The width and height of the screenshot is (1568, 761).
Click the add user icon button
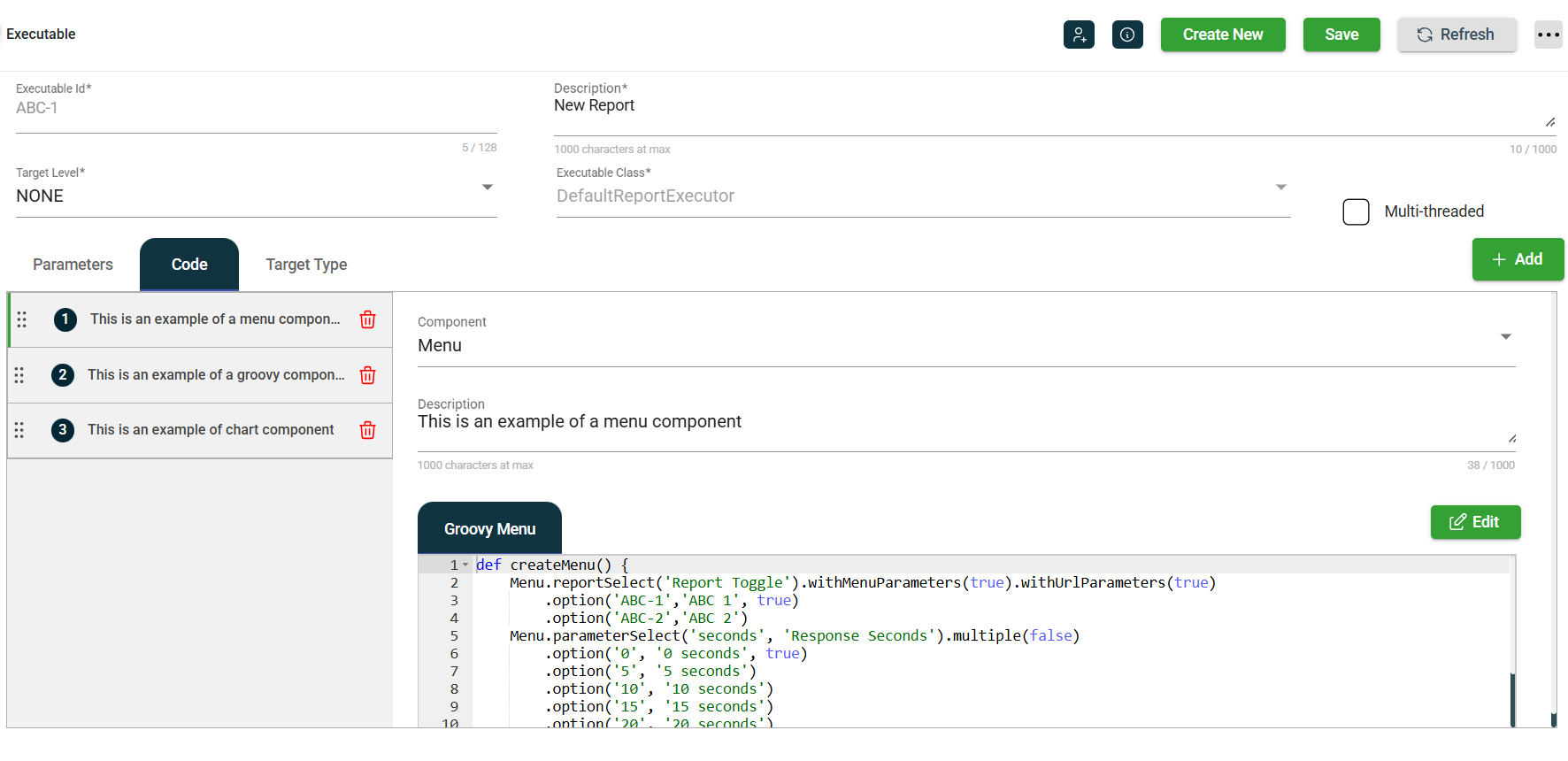click(x=1079, y=35)
